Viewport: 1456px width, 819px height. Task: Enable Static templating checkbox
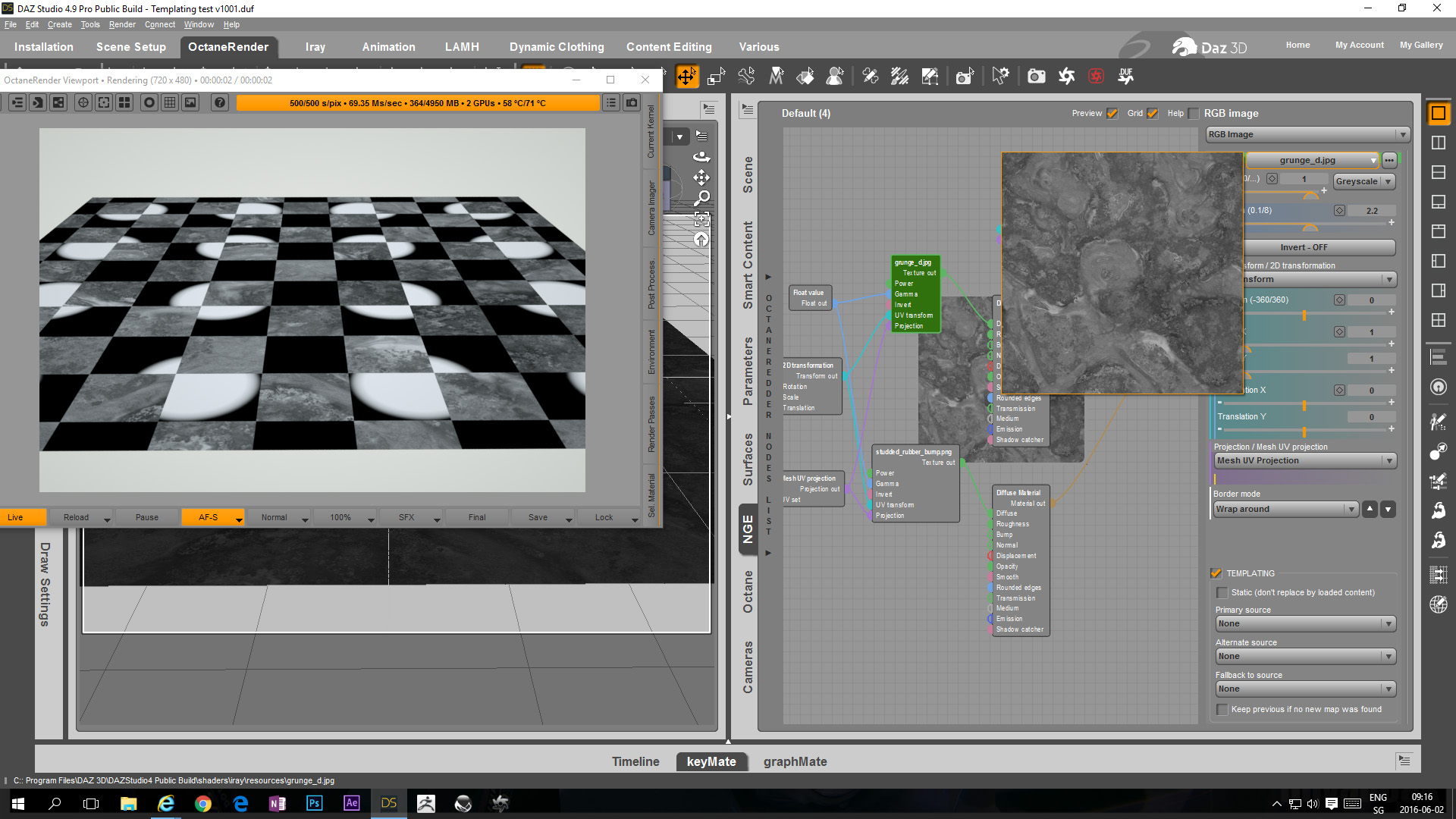click(1222, 592)
